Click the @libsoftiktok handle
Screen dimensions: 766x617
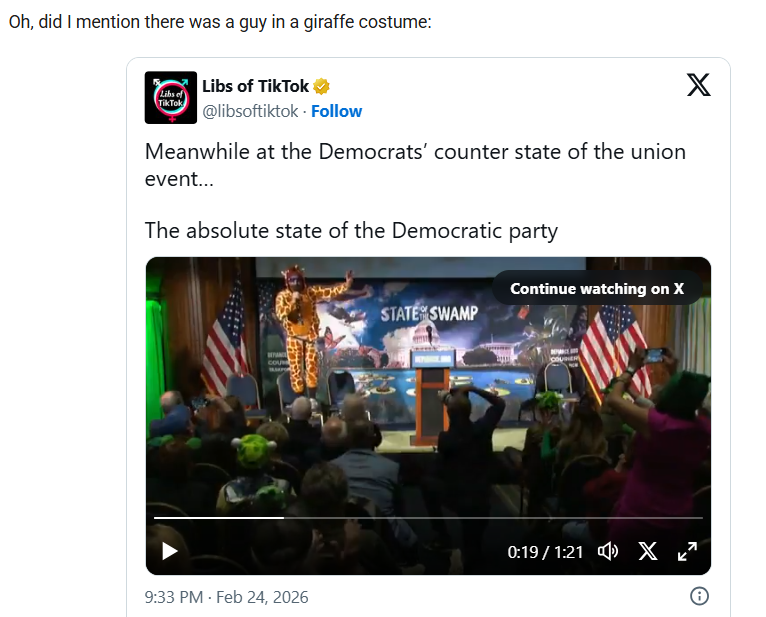[250, 111]
